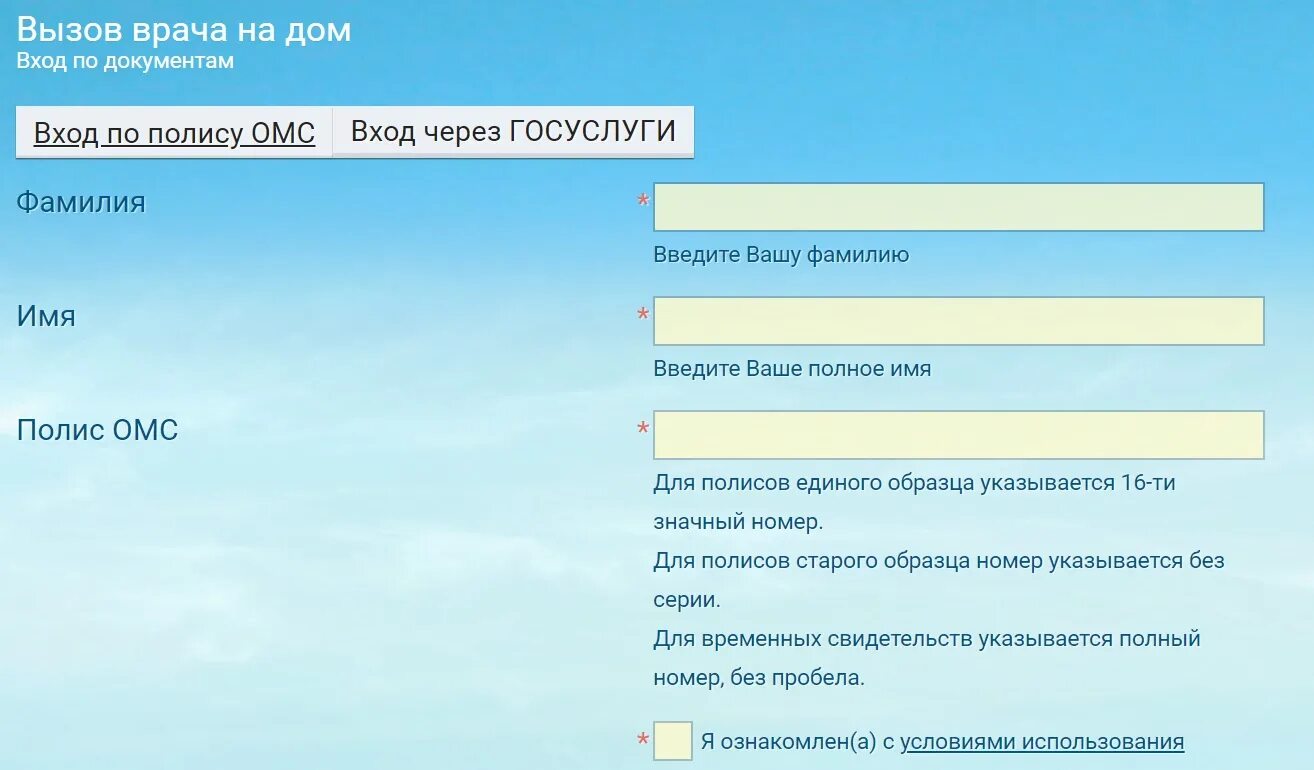Open the Вход через ГОСУСЛУГИ tab
The width and height of the screenshot is (1314, 770).
click(x=513, y=132)
